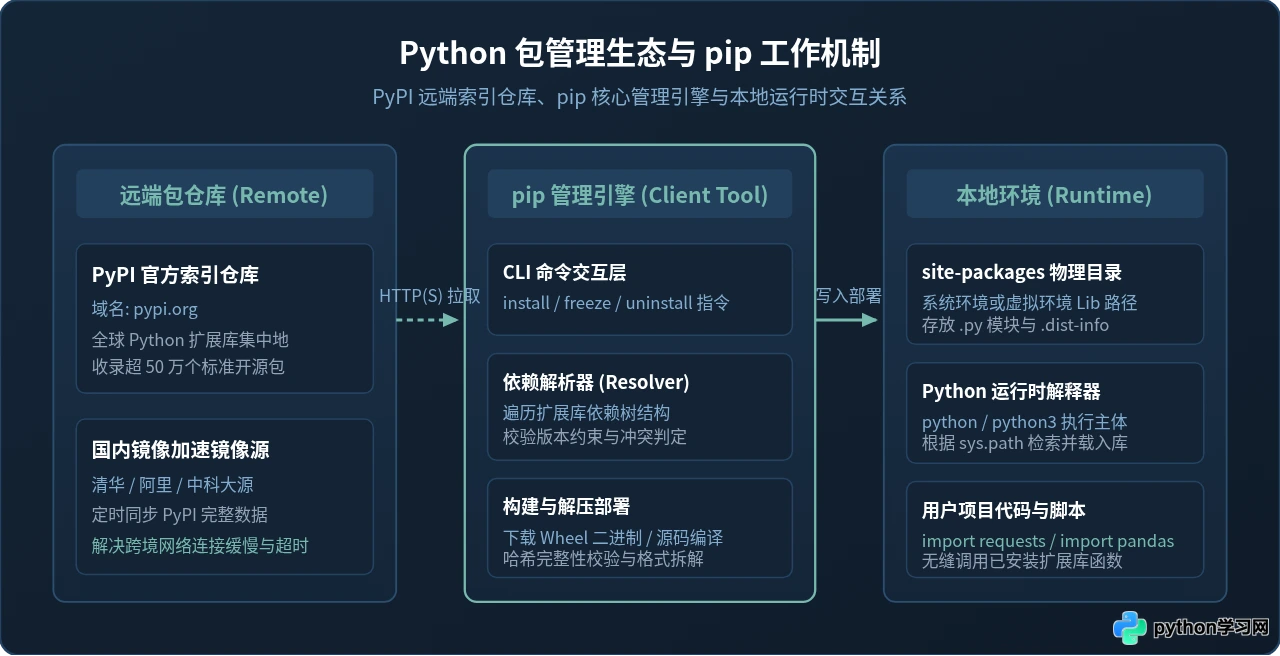Click the "国内镜像加速镜像源" card title
The image size is (1280, 656).
180,450
